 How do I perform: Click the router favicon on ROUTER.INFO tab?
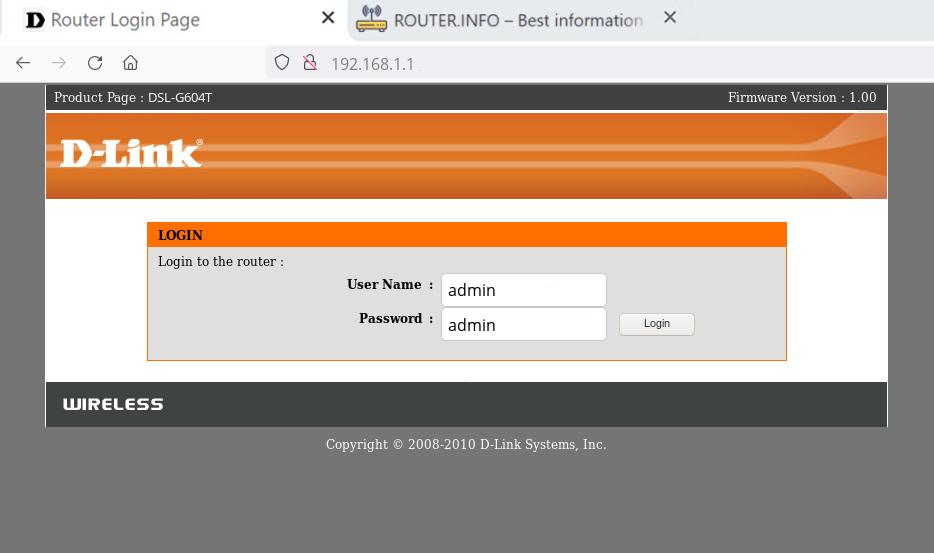coord(371,19)
